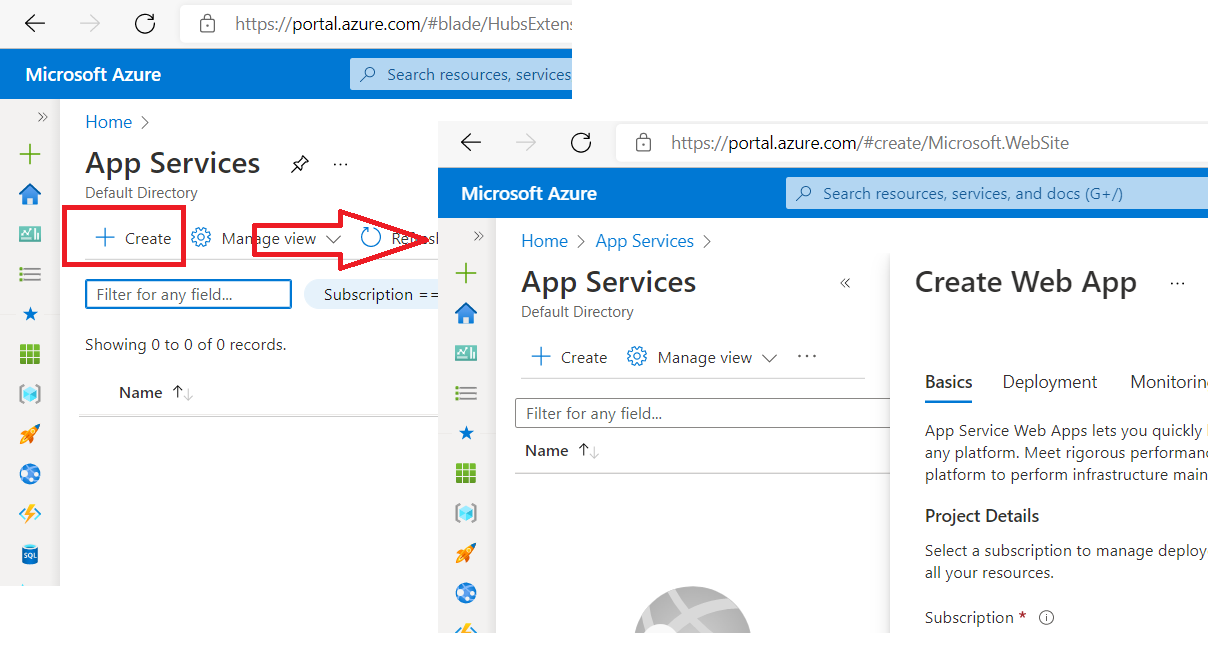
Task: Click the Home breadcrumb in the rear window
Action: click(109, 122)
